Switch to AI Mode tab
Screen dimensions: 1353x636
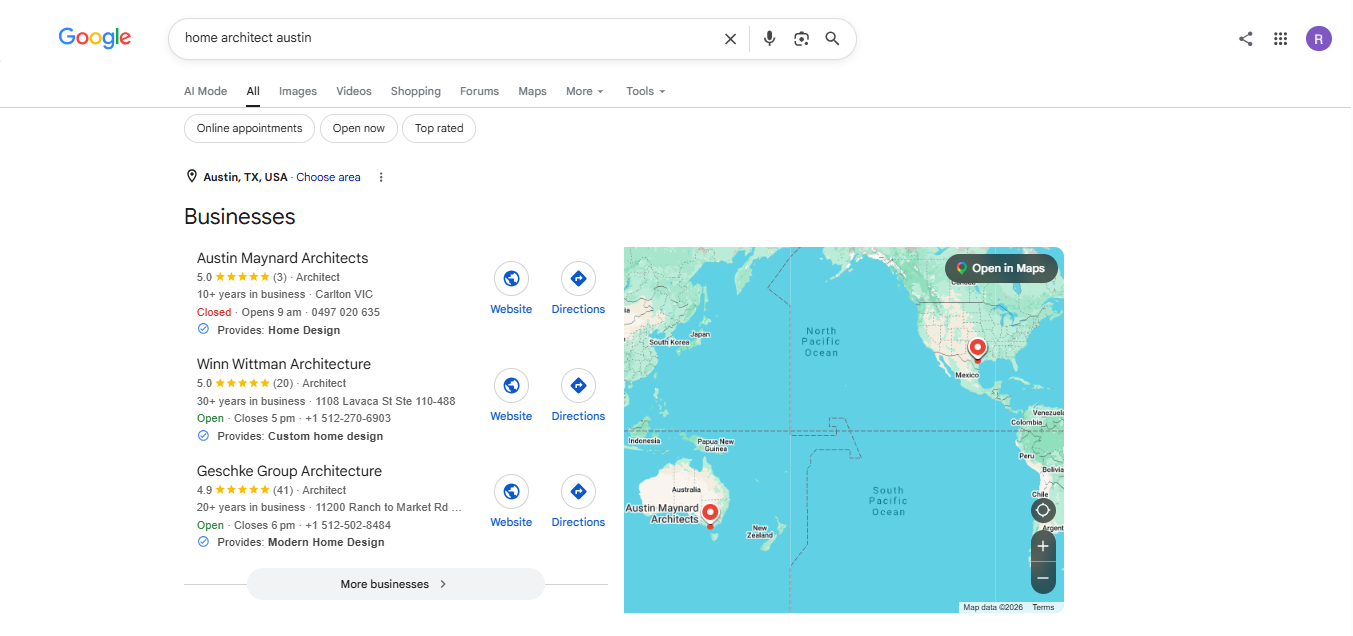coord(205,91)
